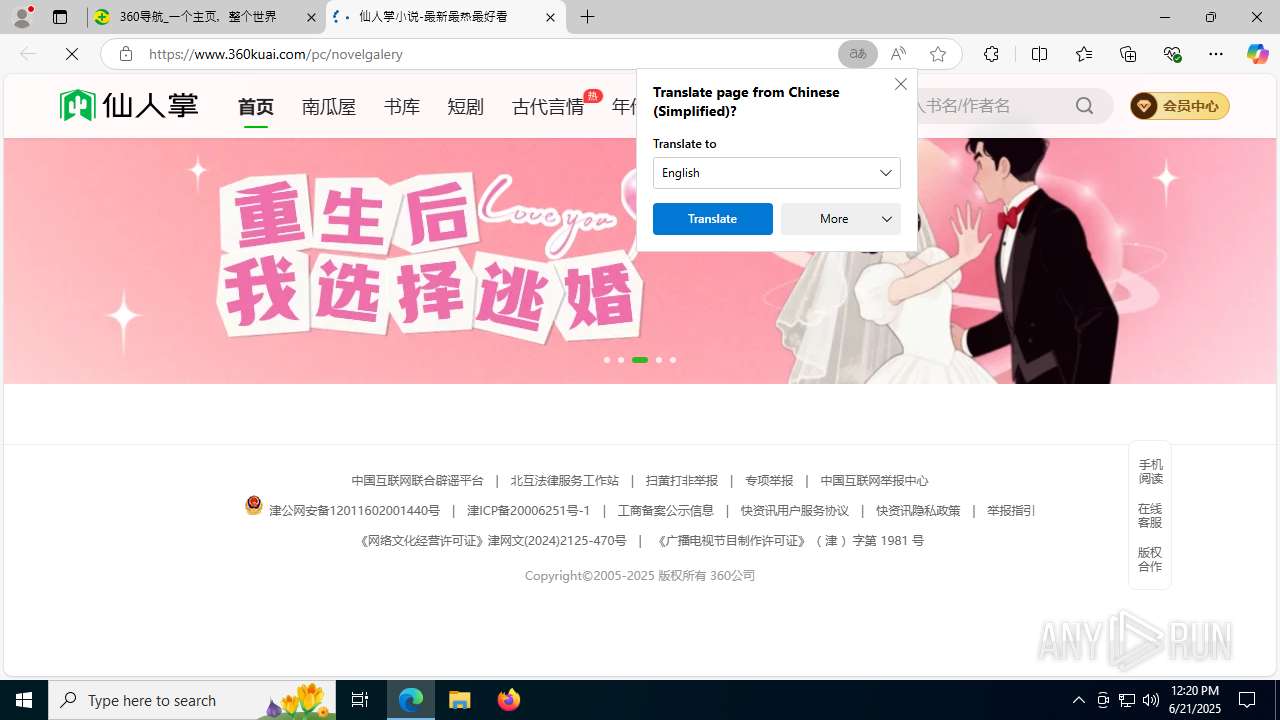Close the 360导航 tab
1280x720 pixels.
point(311,17)
